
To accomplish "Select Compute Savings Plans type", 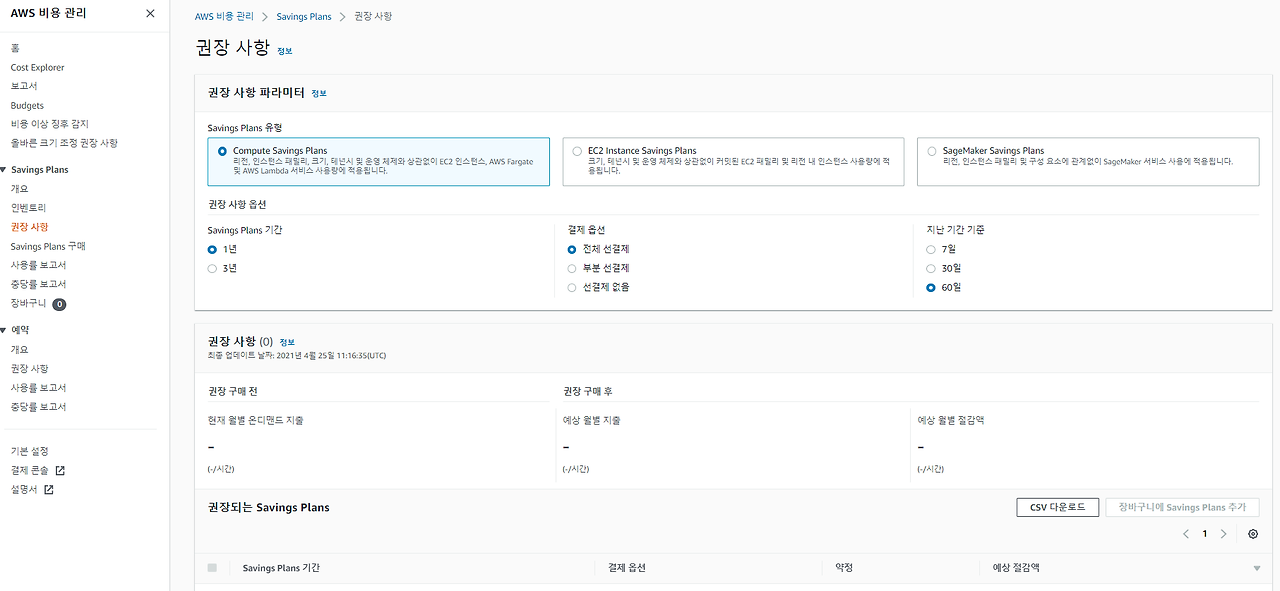I will (378, 162).
